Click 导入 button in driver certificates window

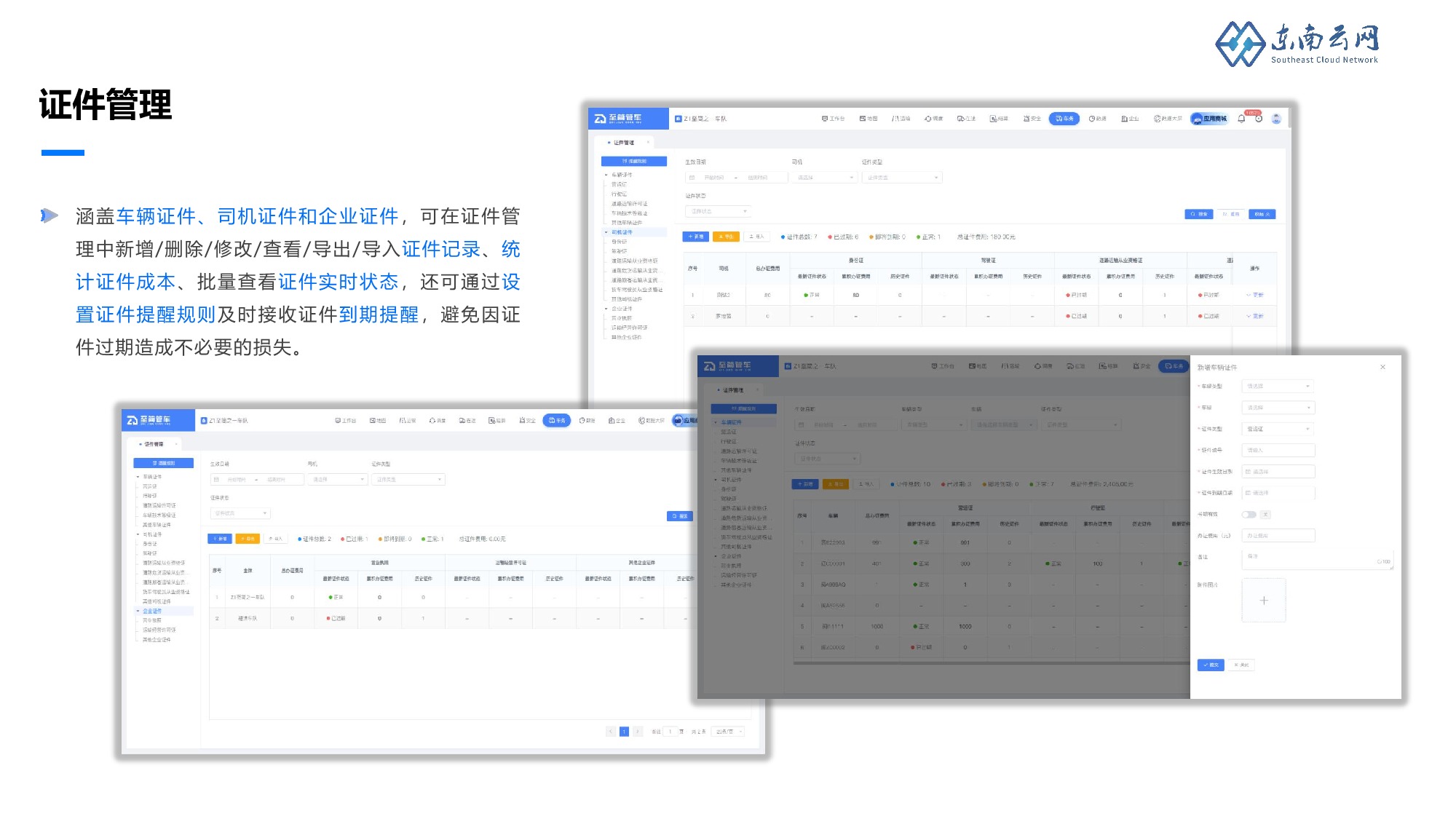756,237
